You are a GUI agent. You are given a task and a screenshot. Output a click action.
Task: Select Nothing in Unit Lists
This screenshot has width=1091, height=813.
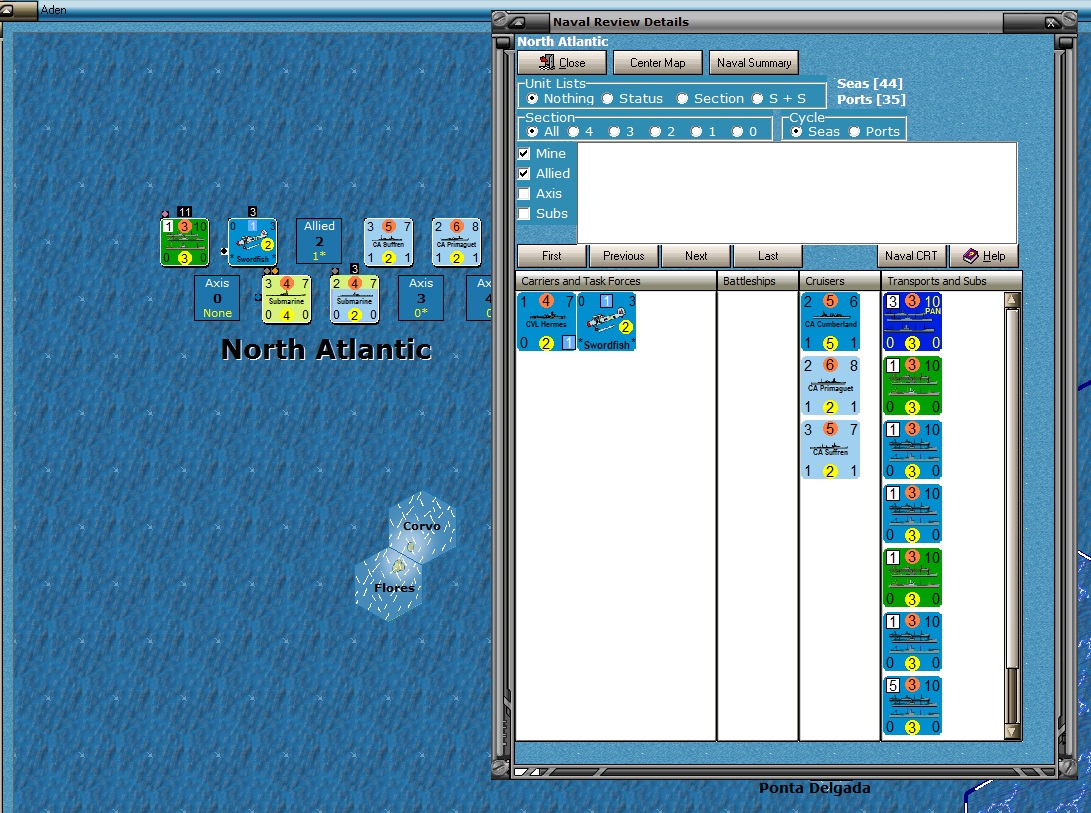click(x=561, y=98)
